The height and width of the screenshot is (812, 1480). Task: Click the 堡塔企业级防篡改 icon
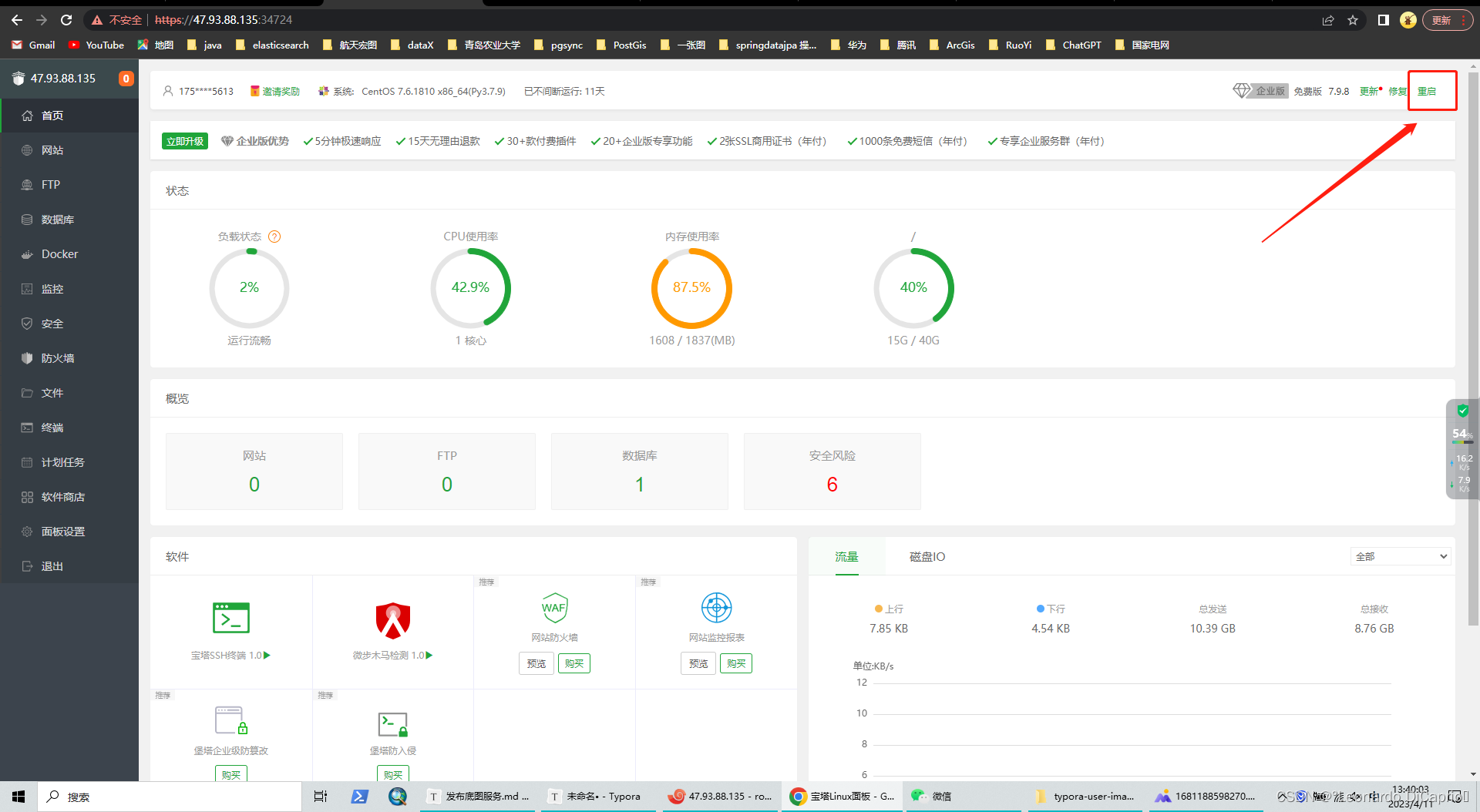tap(231, 721)
